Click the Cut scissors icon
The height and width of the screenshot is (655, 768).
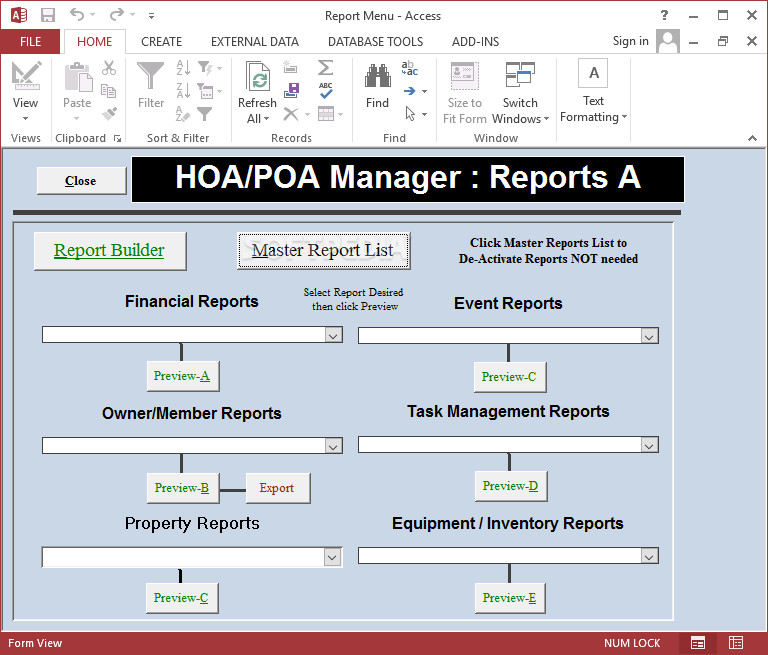coord(109,68)
